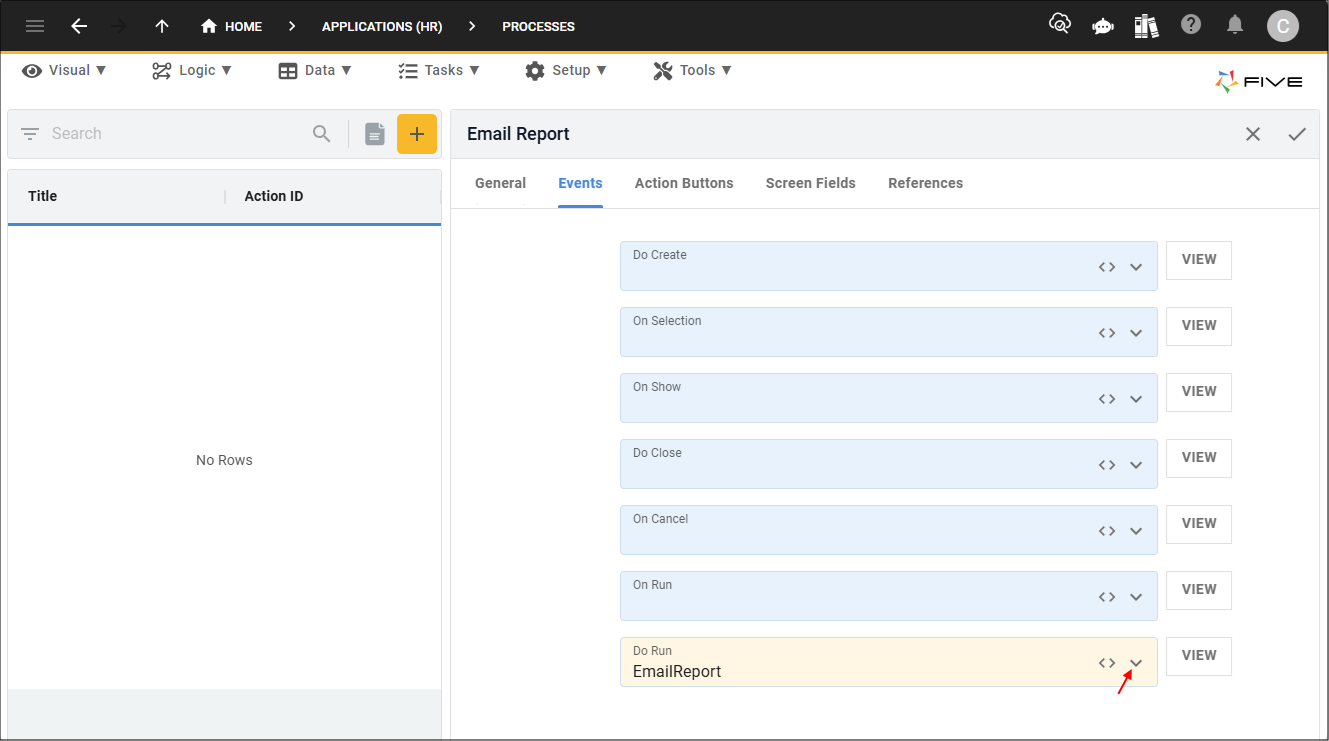Open the Do Create dropdown chevron
The image size is (1329, 741).
coord(1136,267)
